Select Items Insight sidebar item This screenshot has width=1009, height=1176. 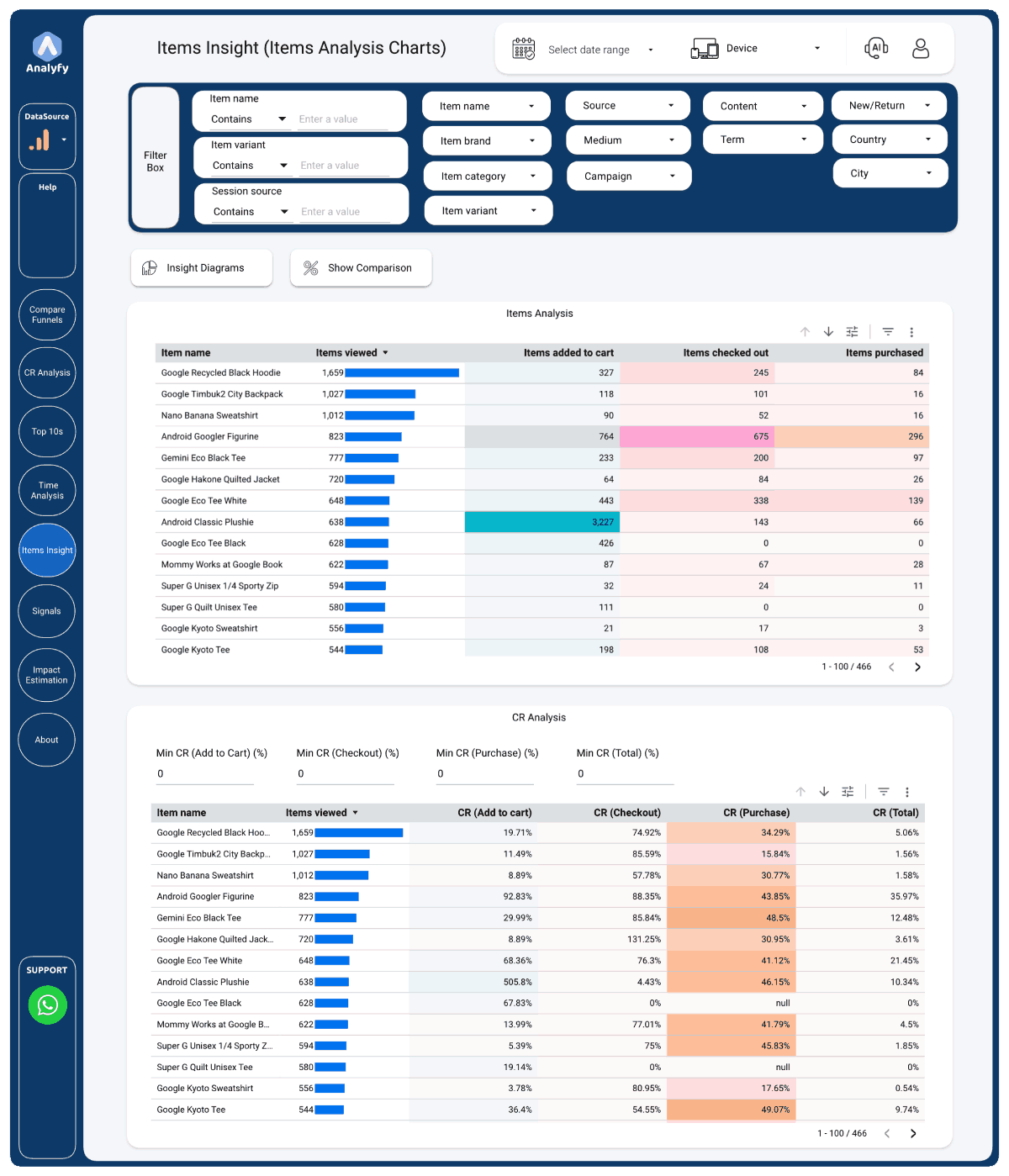tap(47, 551)
